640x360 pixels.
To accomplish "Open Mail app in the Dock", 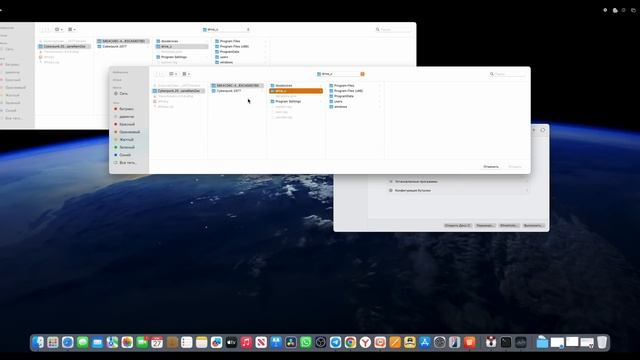I will pyautogui.click(x=98, y=342).
